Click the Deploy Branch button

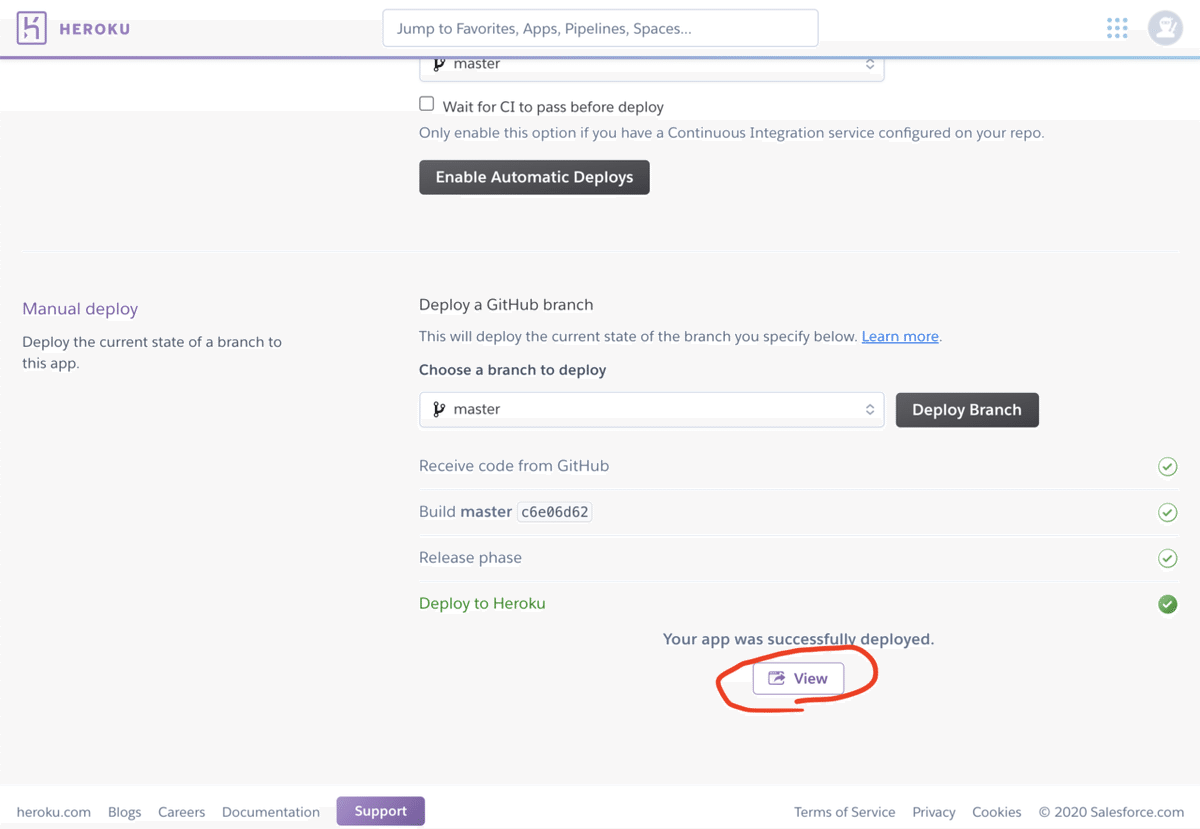tap(967, 410)
